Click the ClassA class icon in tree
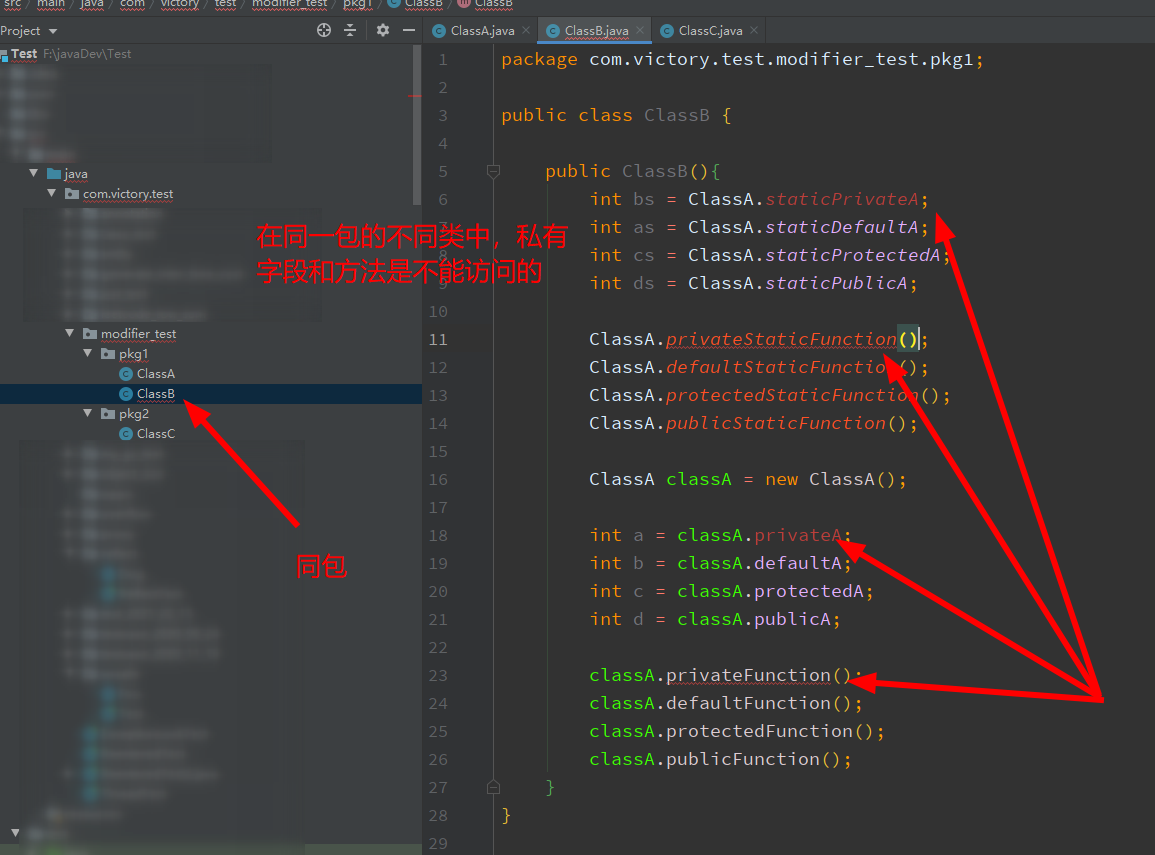The image size is (1155, 855). point(125,374)
